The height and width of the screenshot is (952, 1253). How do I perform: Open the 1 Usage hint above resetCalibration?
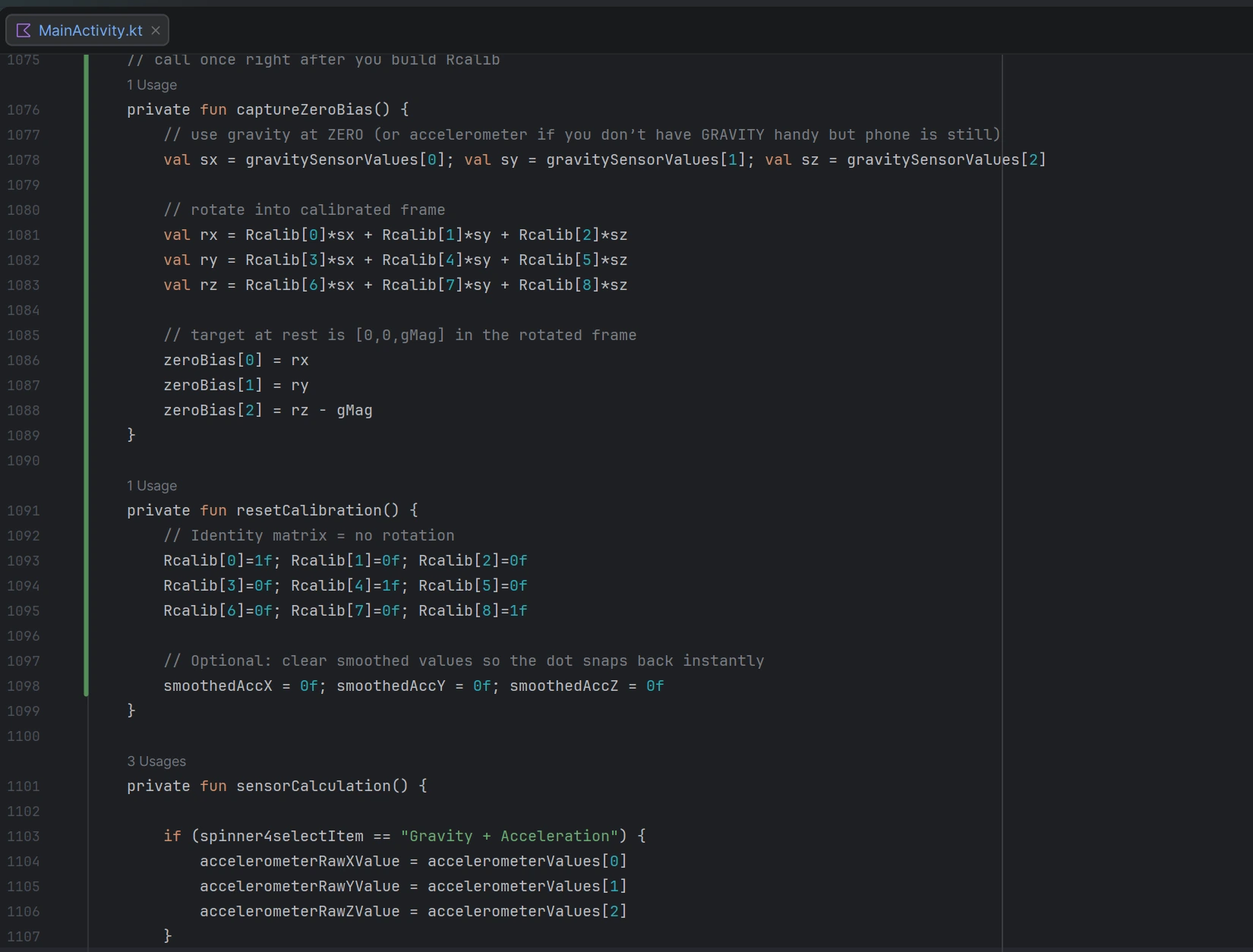pos(152,486)
